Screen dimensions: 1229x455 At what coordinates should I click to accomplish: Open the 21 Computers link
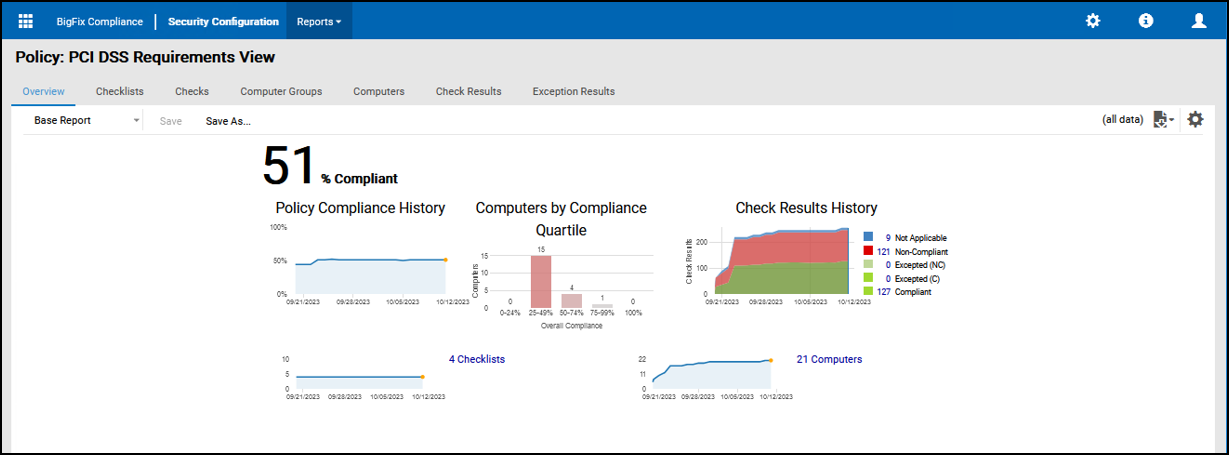point(829,359)
